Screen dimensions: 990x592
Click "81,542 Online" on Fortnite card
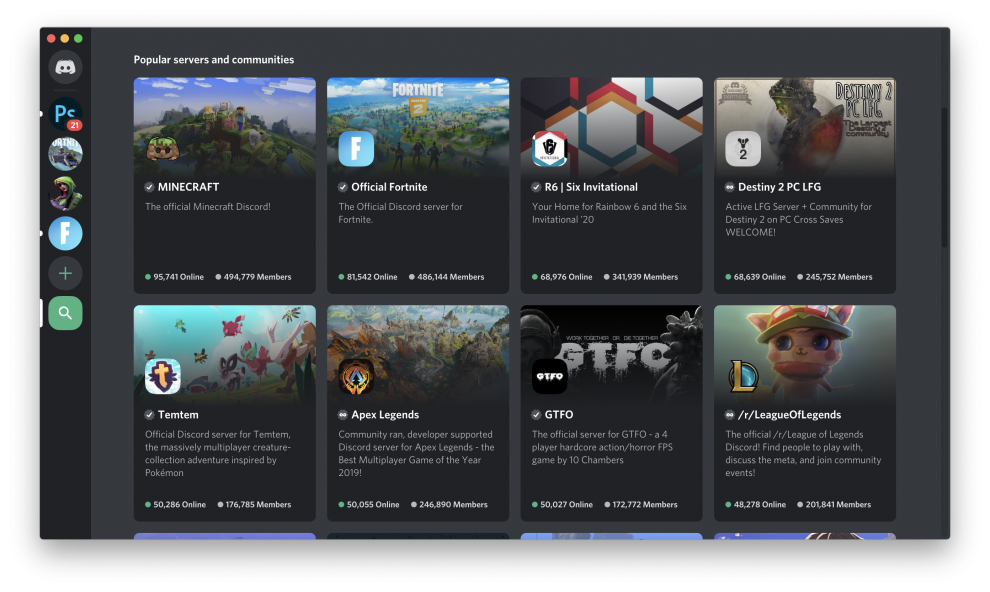click(368, 276)
